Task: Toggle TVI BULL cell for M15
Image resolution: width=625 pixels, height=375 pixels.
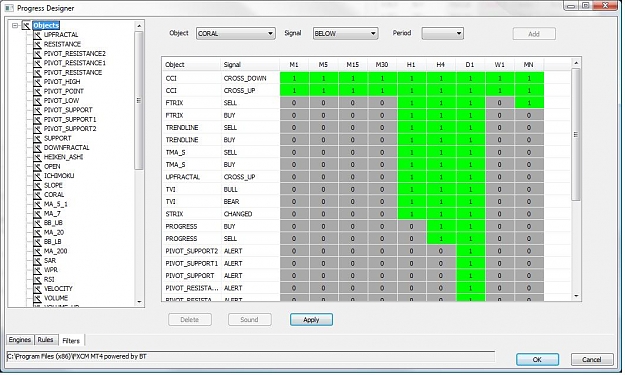Action: point(353,190)
